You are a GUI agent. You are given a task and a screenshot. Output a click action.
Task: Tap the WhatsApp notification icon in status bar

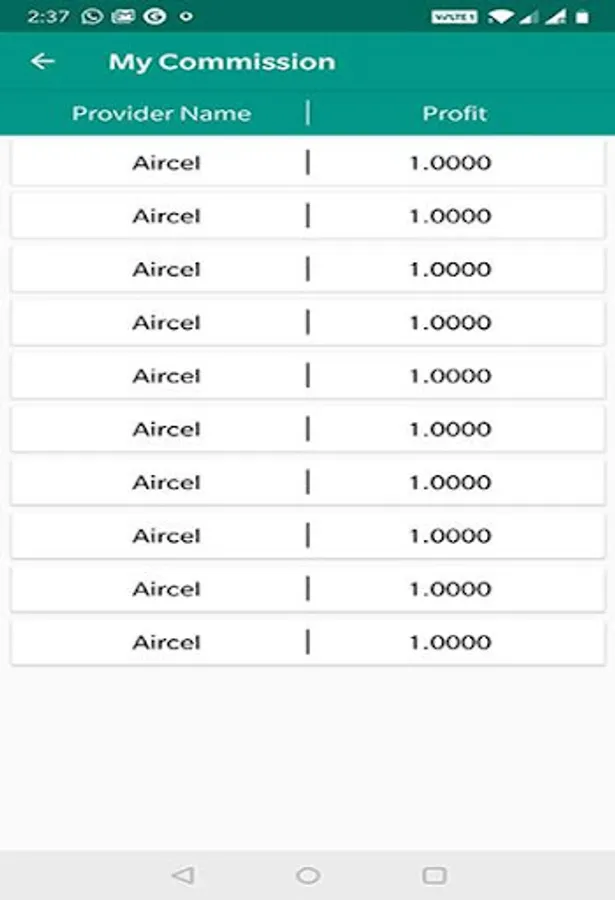click(x=92, y=16)
